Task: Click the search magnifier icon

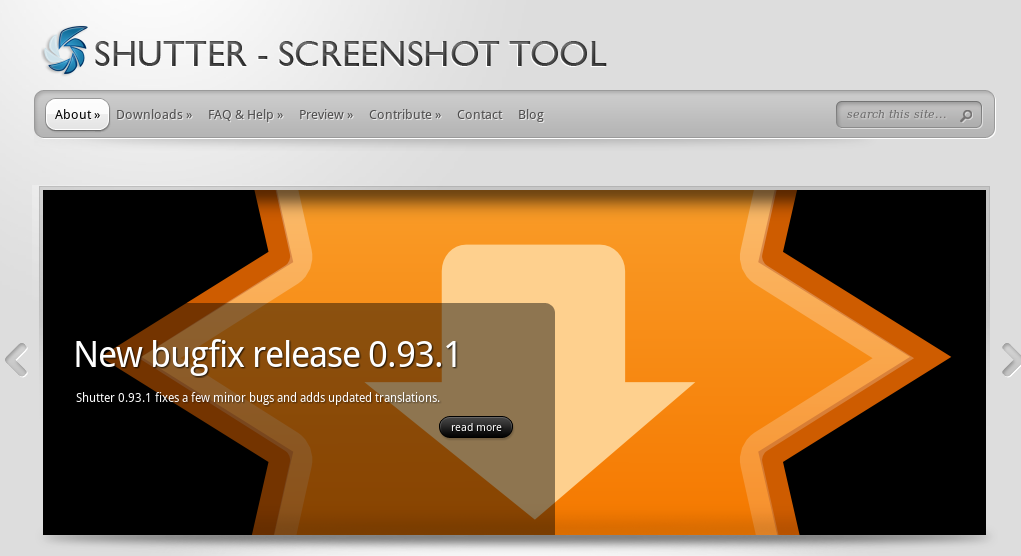Action: tap(966, 115)
